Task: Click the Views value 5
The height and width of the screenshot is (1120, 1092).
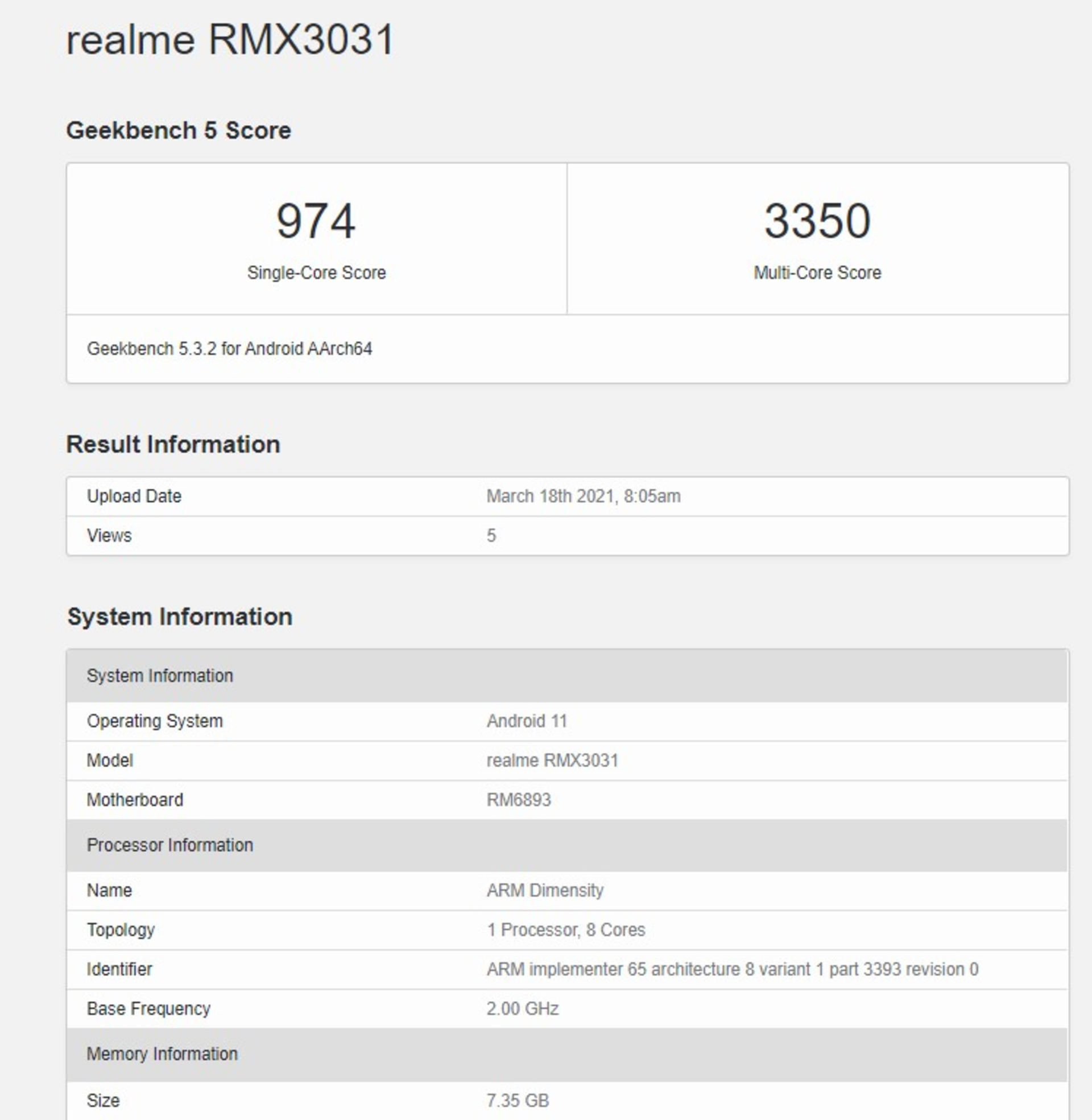Action: (x=491, y=536)
